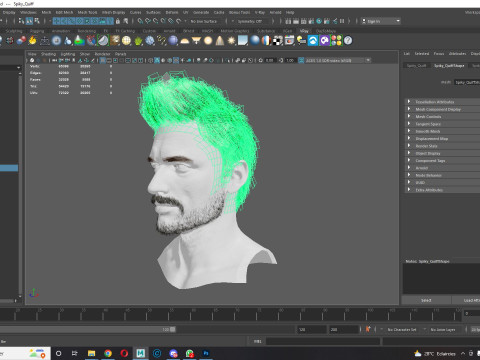Toggle the viewport color management icon
This screenshot has width=480, height=360.
click(301, 60)
